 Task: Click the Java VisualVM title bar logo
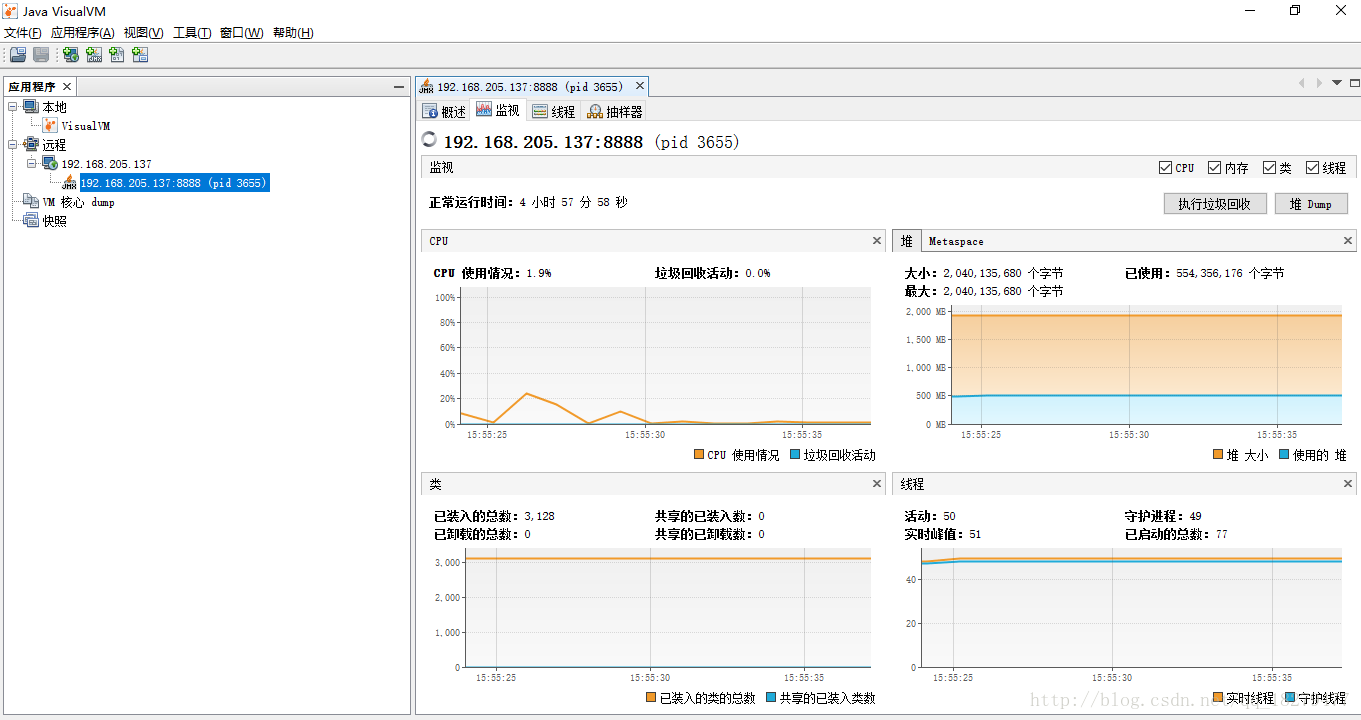[x=12, y=10]
